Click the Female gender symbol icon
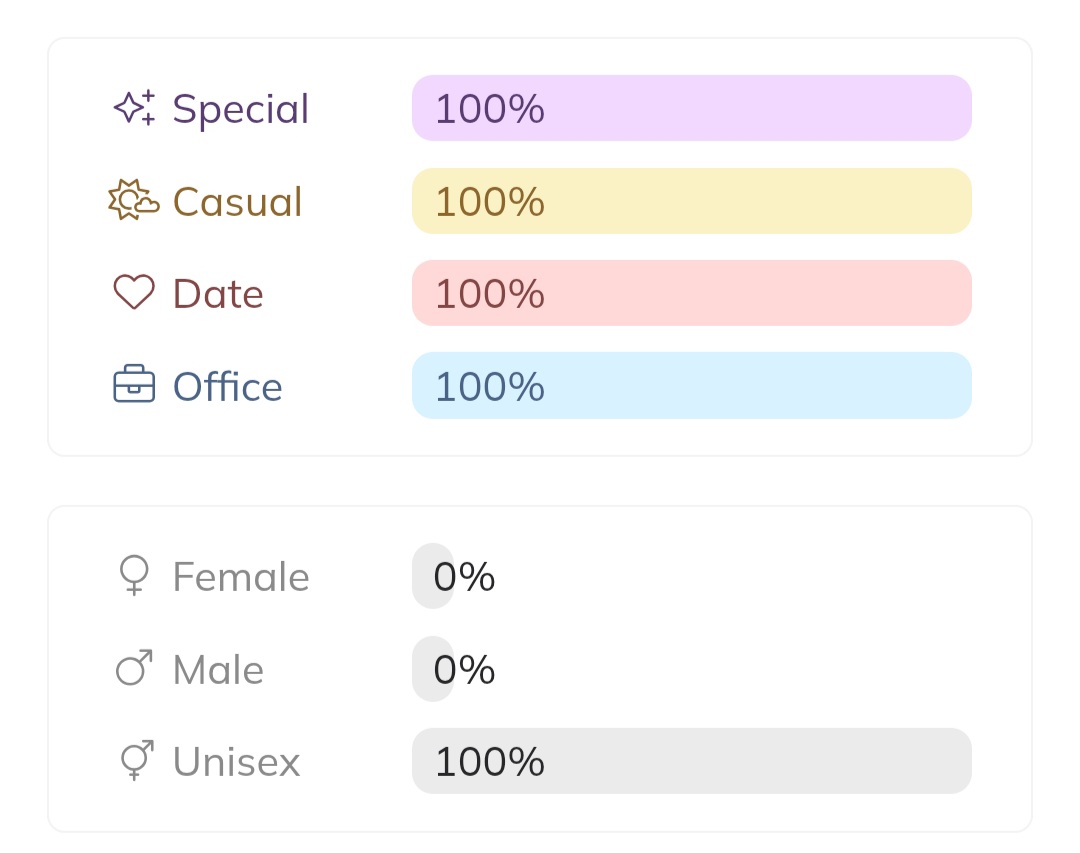 134,576
